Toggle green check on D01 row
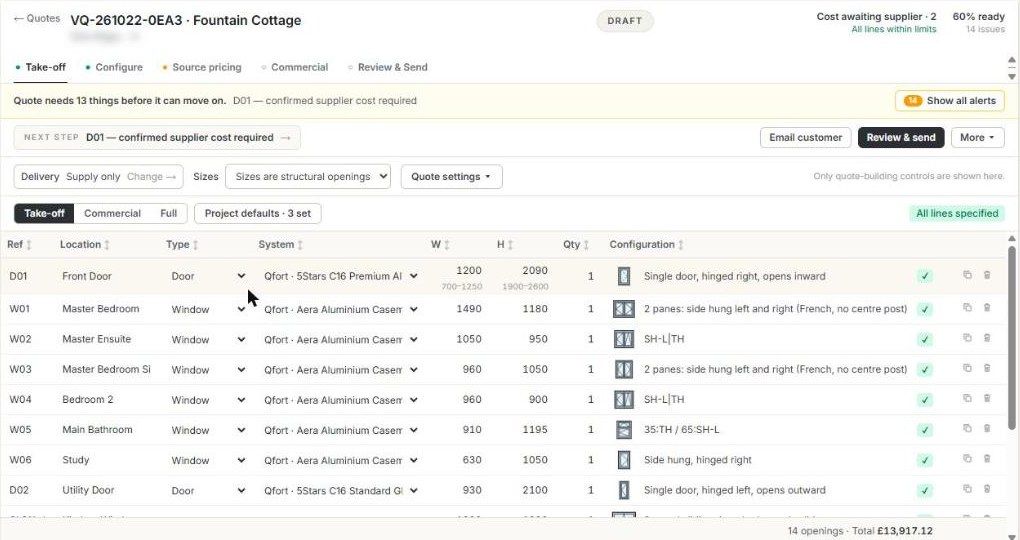Image resolution: width=1020 pixels, height=540 pixels. [924, 276]
